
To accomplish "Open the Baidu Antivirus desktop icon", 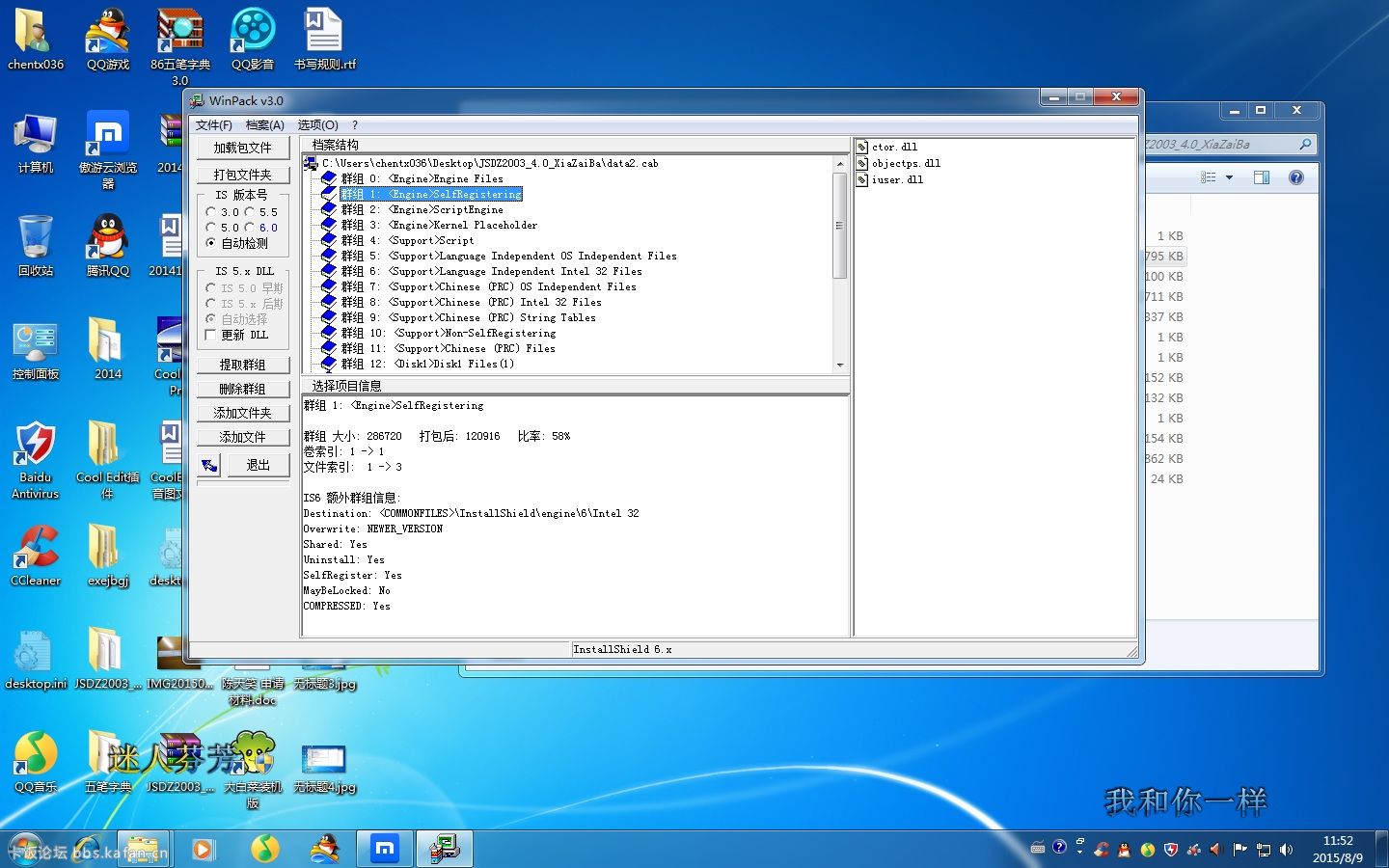I will click(x=36, y=459).
